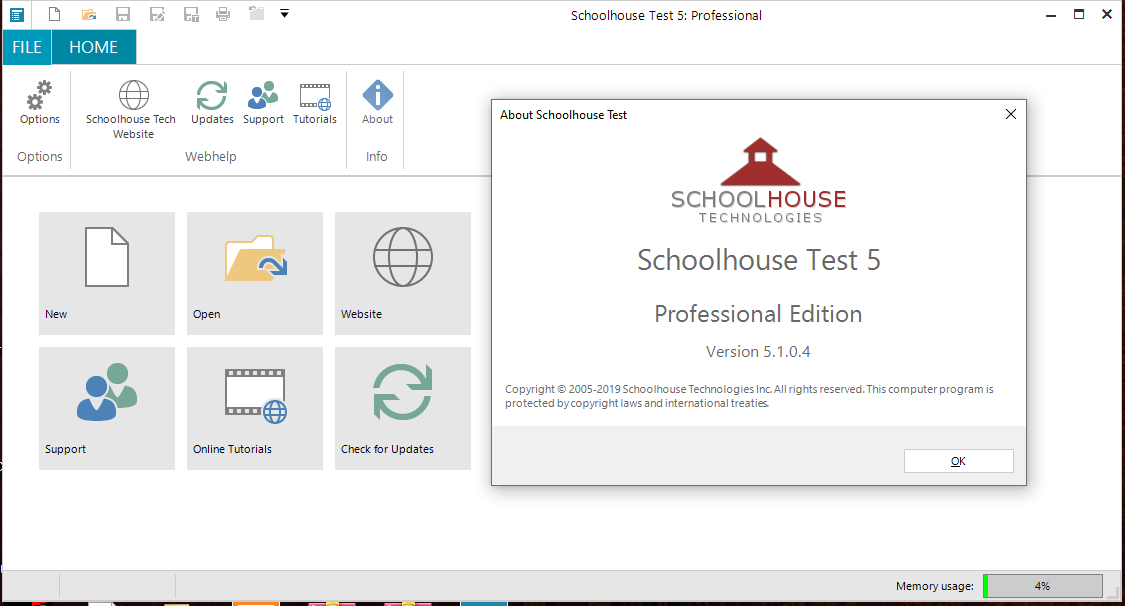Switch to the HOME ribbon tab

pyautogui.click(x=93, y=47)
